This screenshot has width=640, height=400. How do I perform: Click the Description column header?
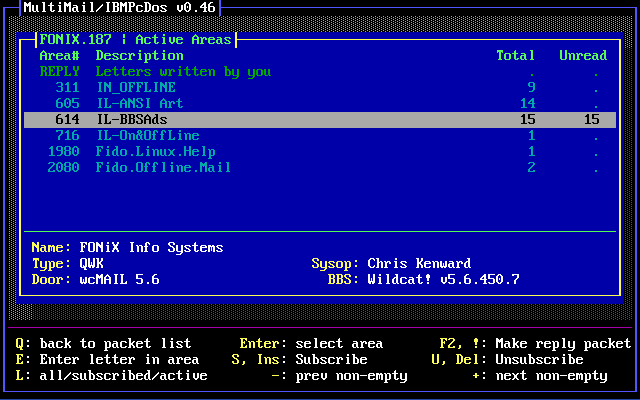point(139,56)
